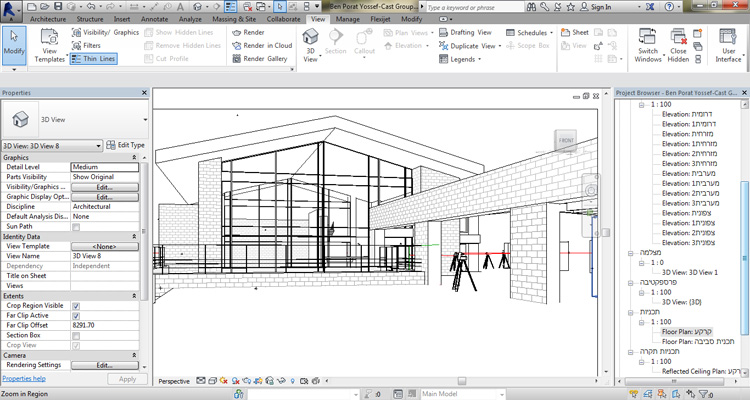Click the Save disk icon
Screen dimensions: 750x400
pos(57,7)
